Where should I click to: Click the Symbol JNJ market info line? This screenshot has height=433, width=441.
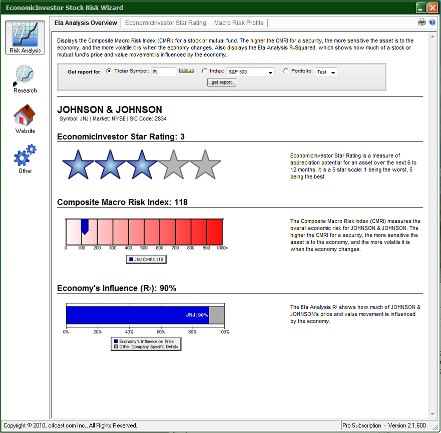pos(113,119)
